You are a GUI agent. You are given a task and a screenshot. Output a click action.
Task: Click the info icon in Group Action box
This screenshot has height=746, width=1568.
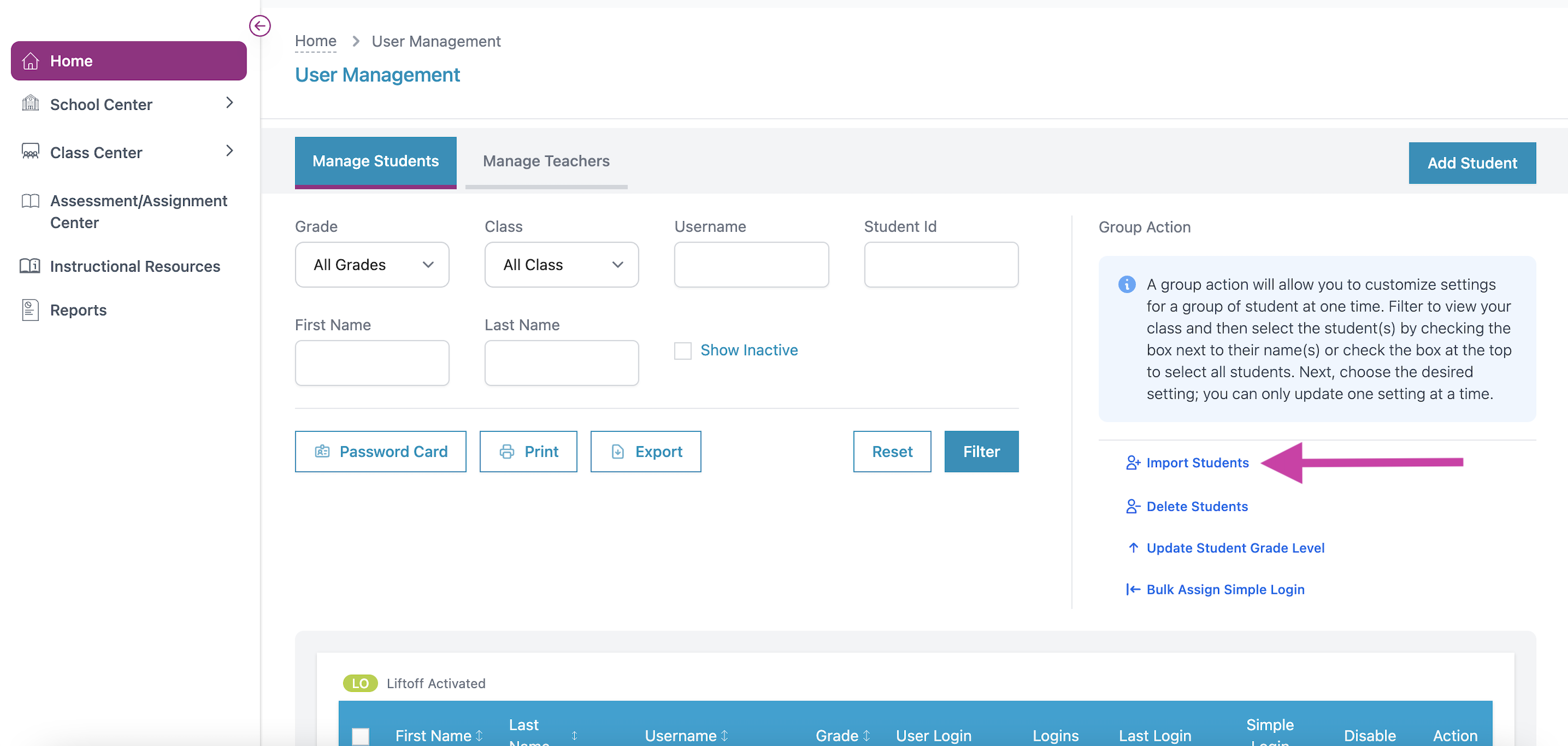1127,285
